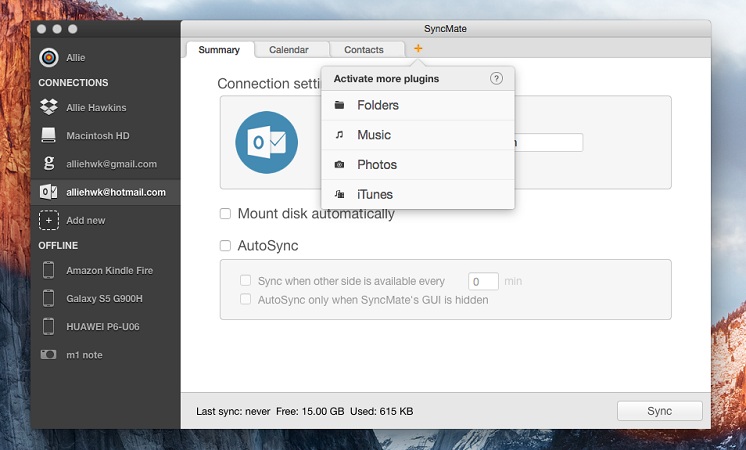Select the Amazon Kindle Fire device icon
The image size is (746, 450).
(49, 270)
